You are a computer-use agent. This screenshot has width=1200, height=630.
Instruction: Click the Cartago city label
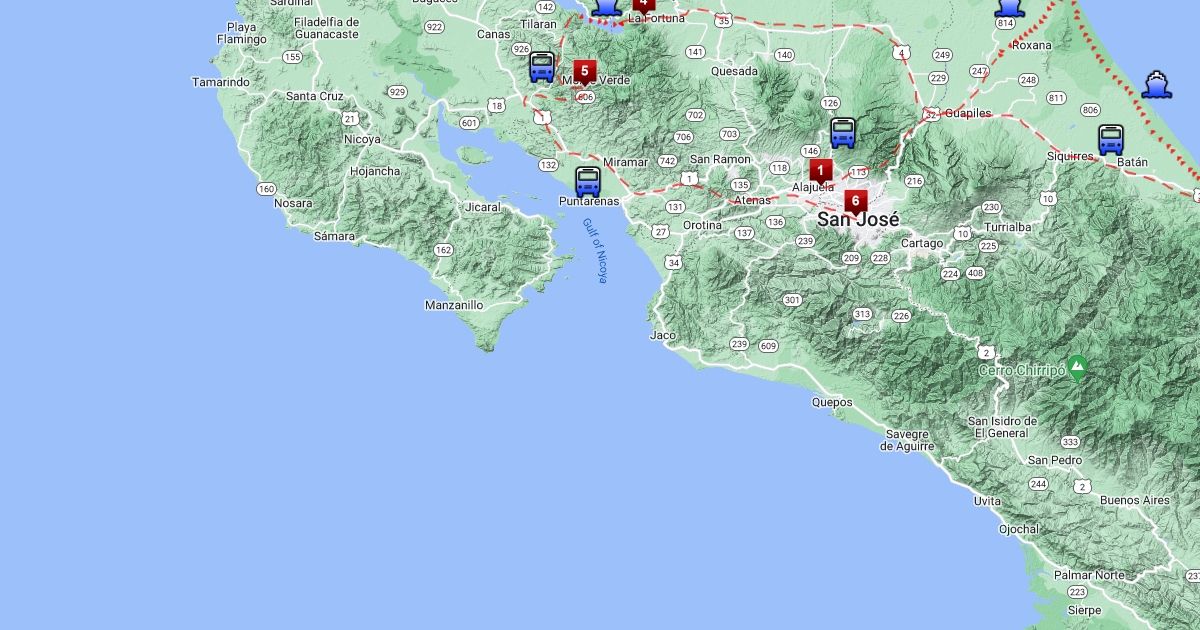click(x=922, y=243)
